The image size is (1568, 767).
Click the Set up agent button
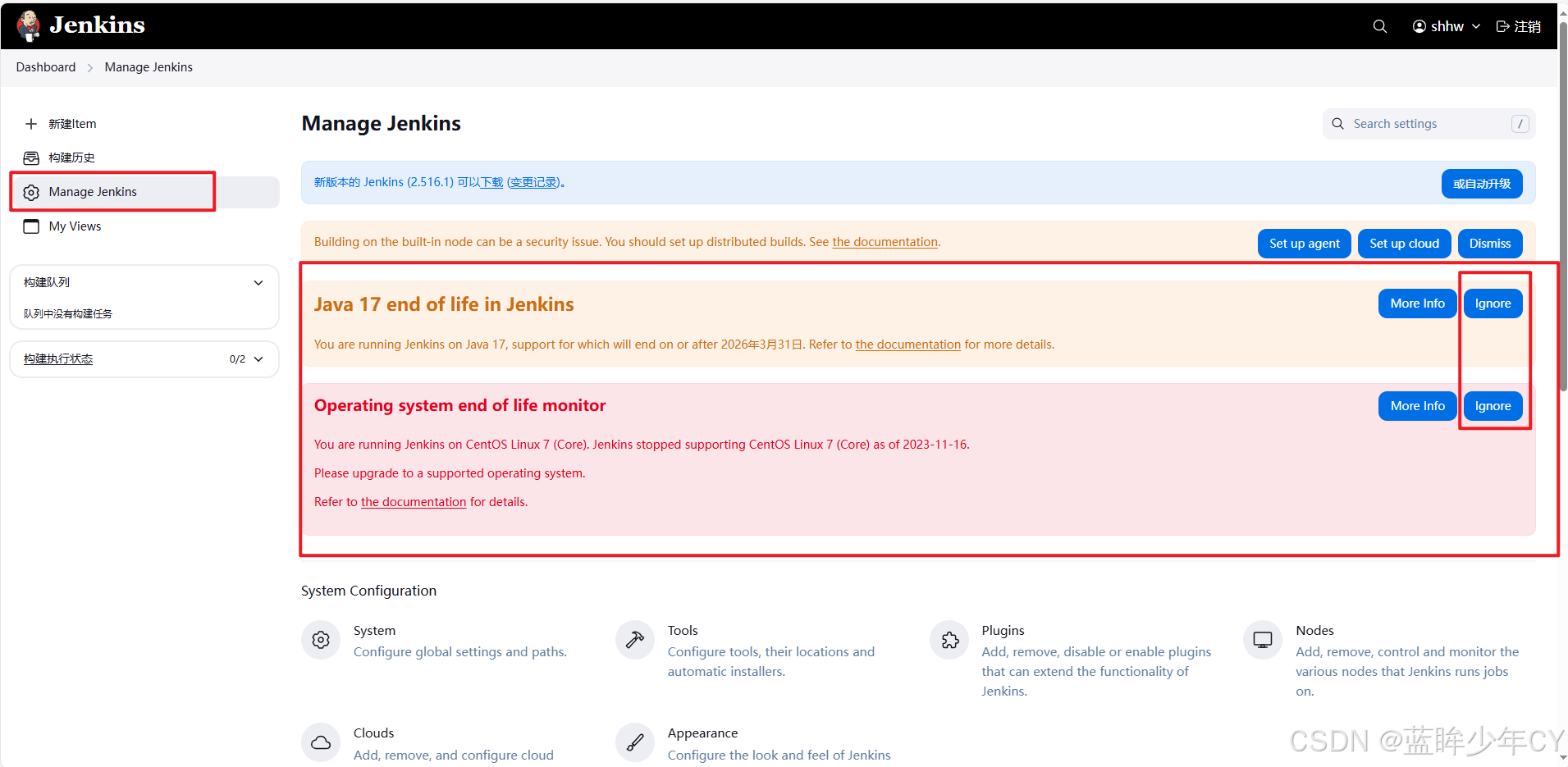click(x=1304, y=244)
